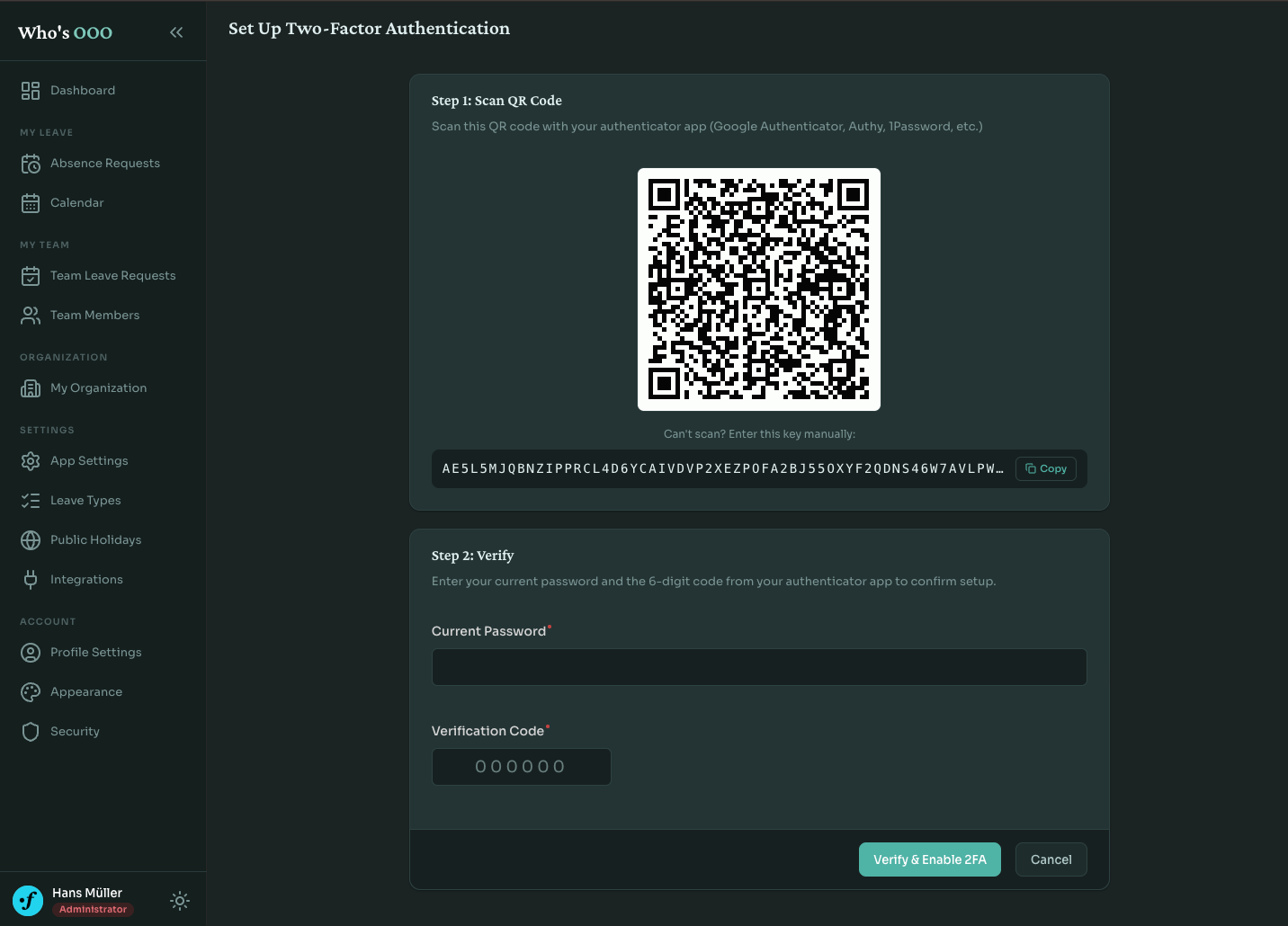Copy the manual 2FA secret key
This screenshot has width=1288, height=926.
pyautogui.click(x=1046, y=468)
